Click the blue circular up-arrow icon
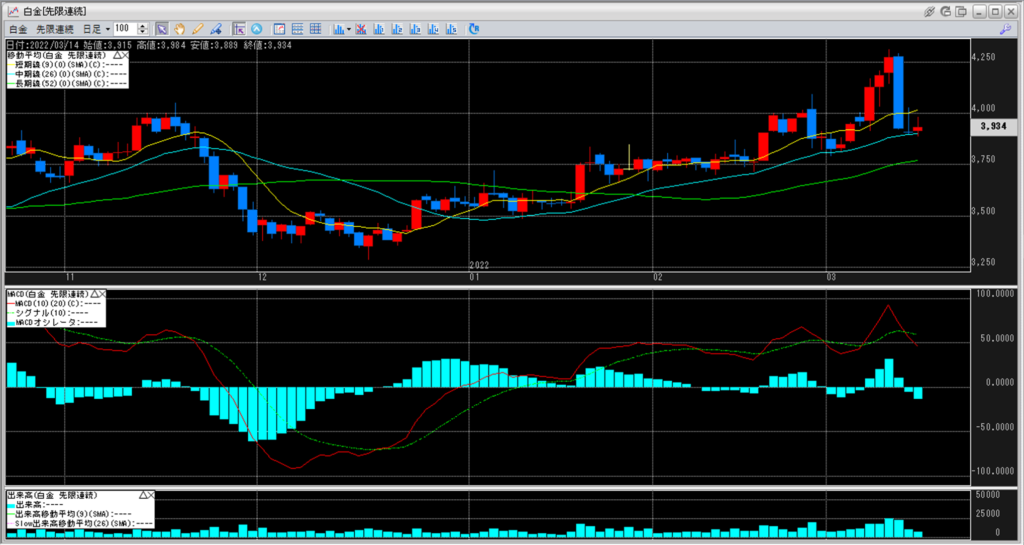 click(257, 29)
